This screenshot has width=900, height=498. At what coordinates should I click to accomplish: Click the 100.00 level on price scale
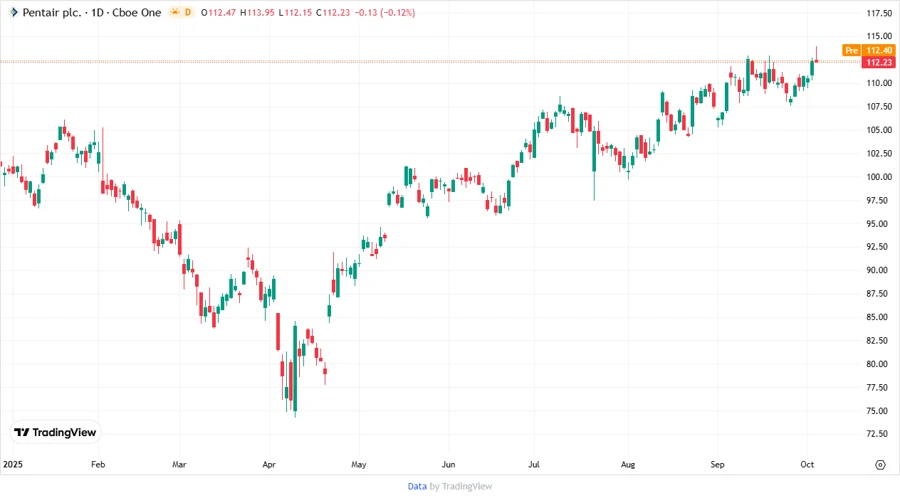pos(879,177)
